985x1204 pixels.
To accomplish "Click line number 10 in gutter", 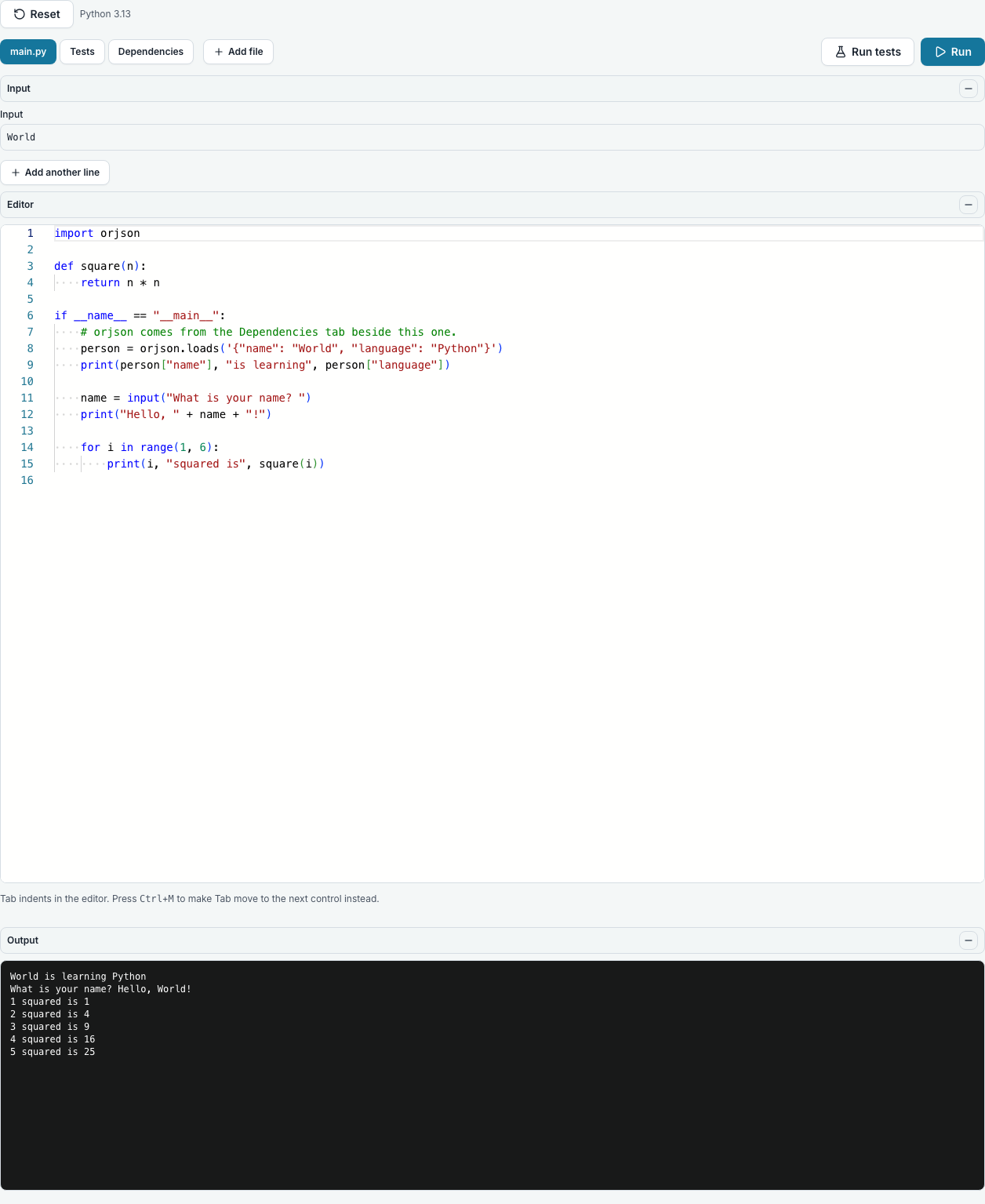I will point(27,381).
